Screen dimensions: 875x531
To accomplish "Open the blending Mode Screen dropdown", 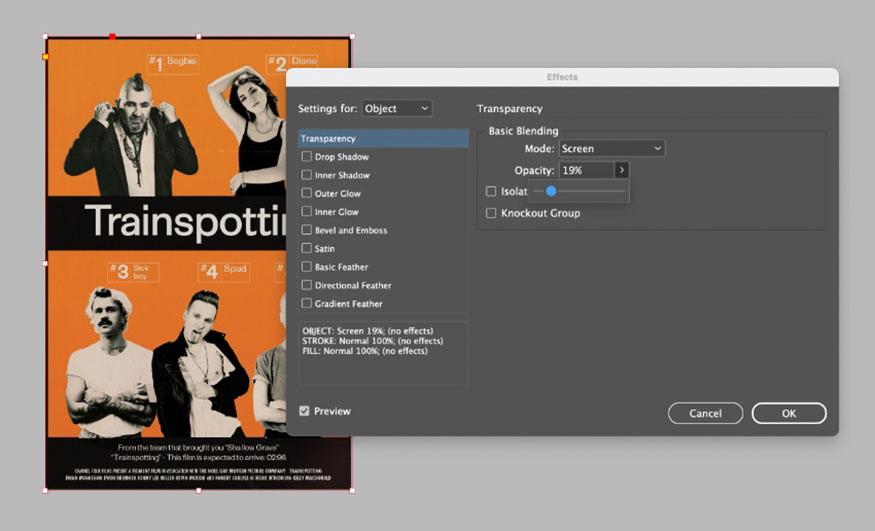I will tap(612, 148).
